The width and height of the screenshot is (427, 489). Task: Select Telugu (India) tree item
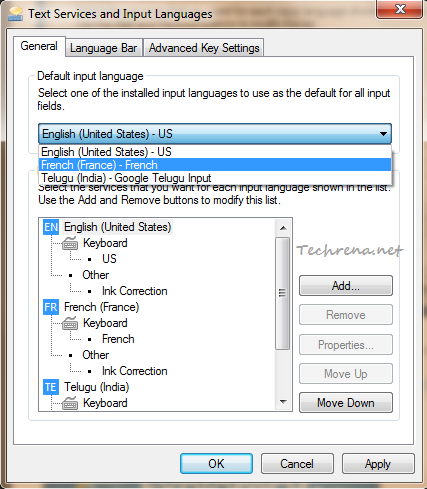click(x=97, y=387)
